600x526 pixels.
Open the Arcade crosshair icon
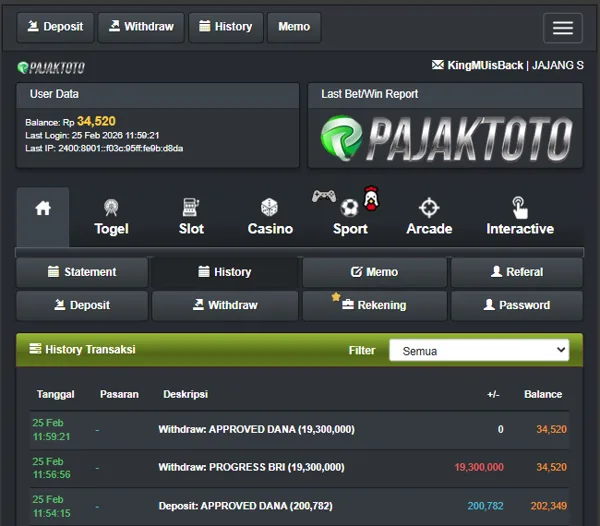tap(429, 208)
